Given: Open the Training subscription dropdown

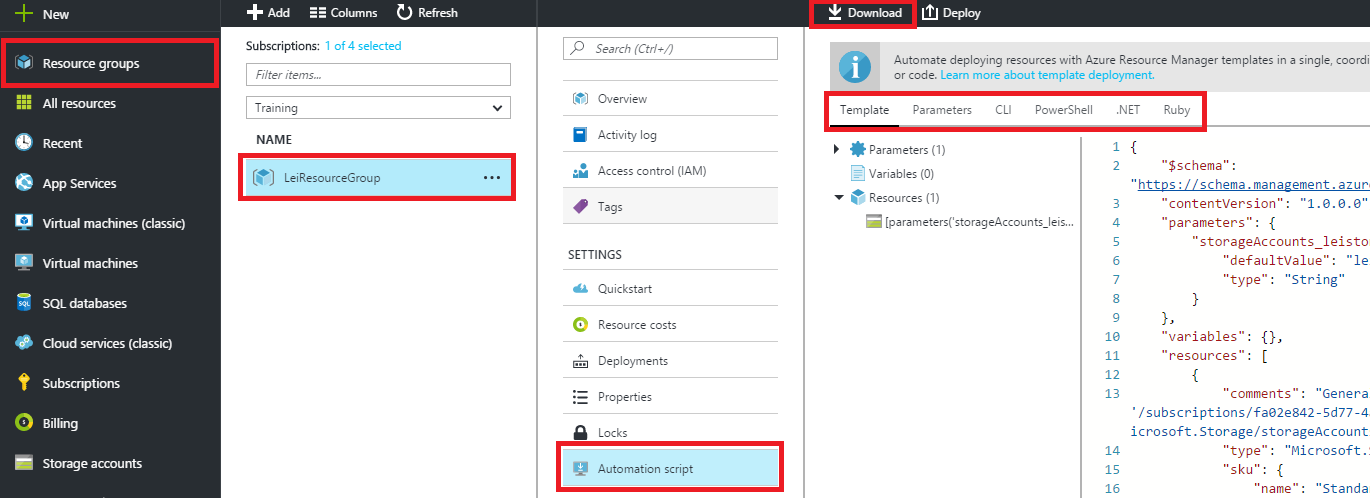Looking at the screenshot, I should click(378, 108).
